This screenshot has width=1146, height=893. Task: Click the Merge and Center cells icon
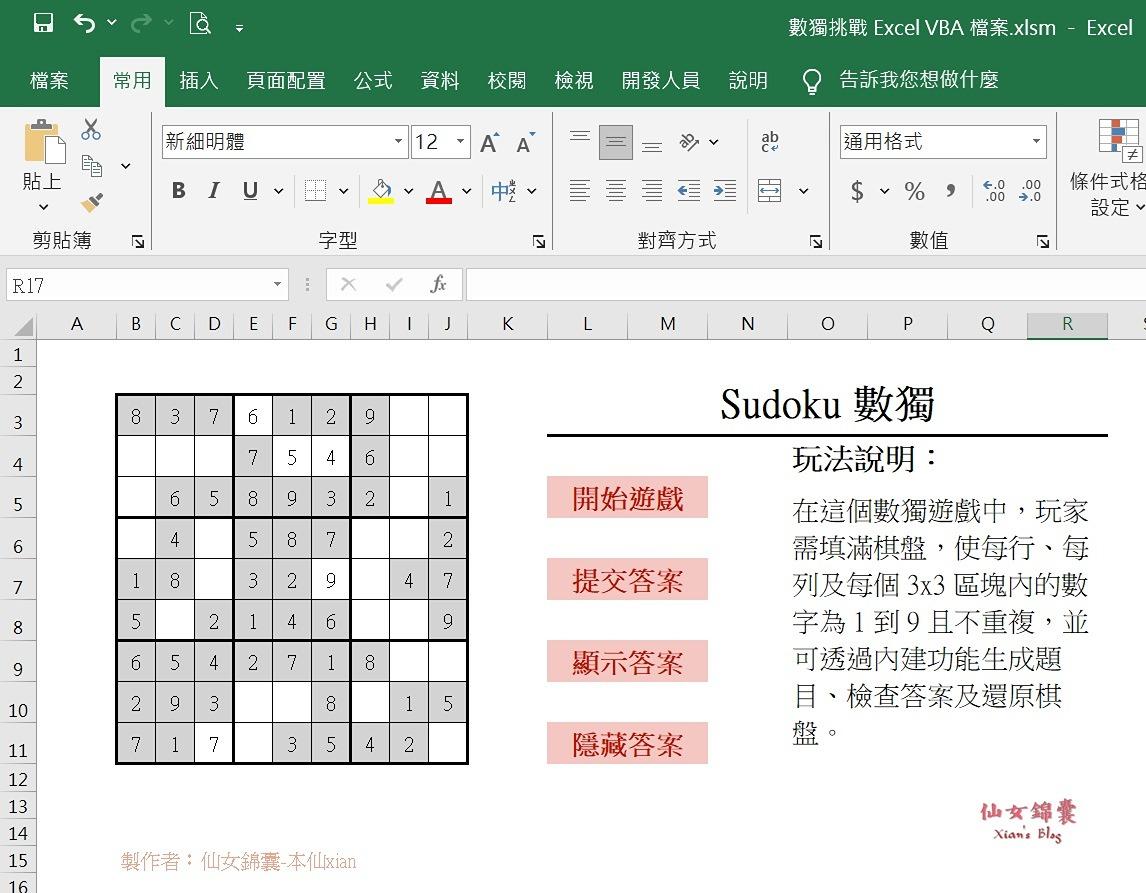pyautogui.click(x=769, y=190)
